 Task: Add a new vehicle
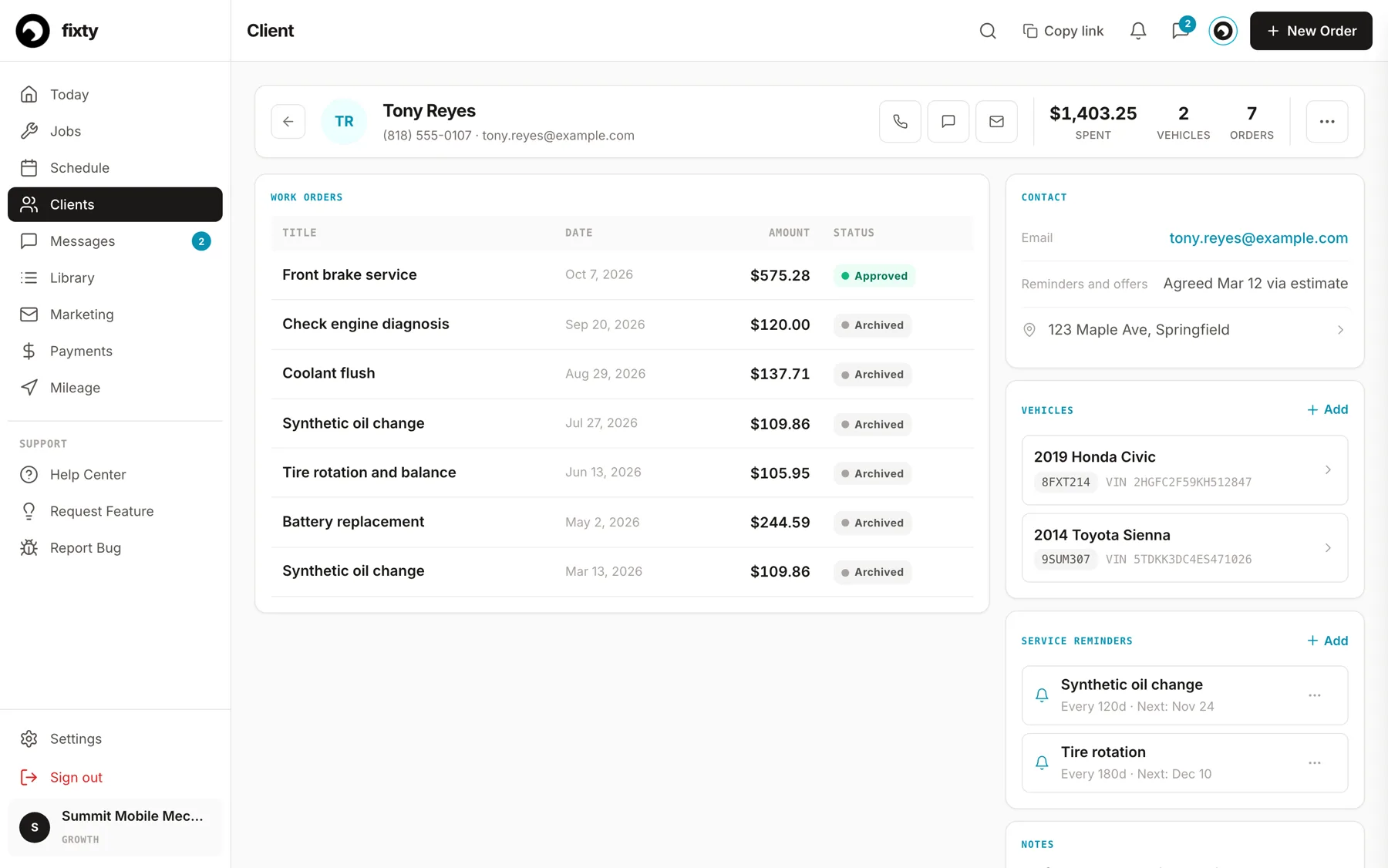pyautogui.click(x=1327, y=409)
